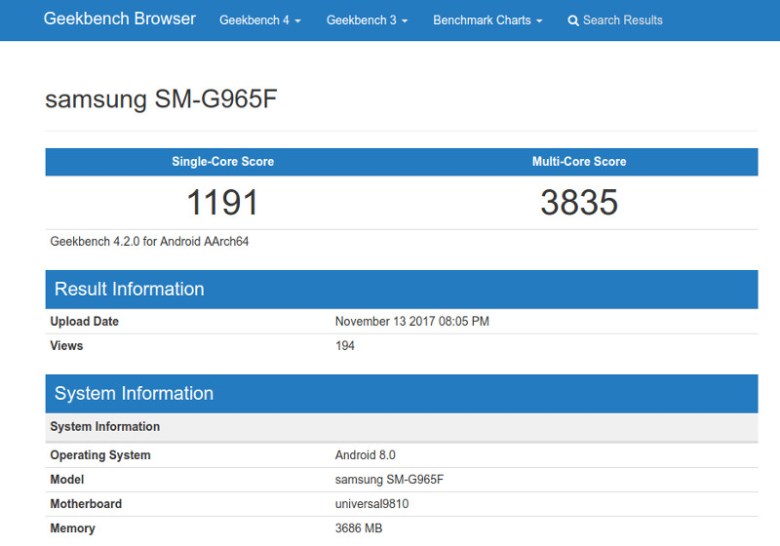This screenshot has width=780, height=546.
Task: Expand the Geekbench 3 dropdown menu
Action: point(366,20)
